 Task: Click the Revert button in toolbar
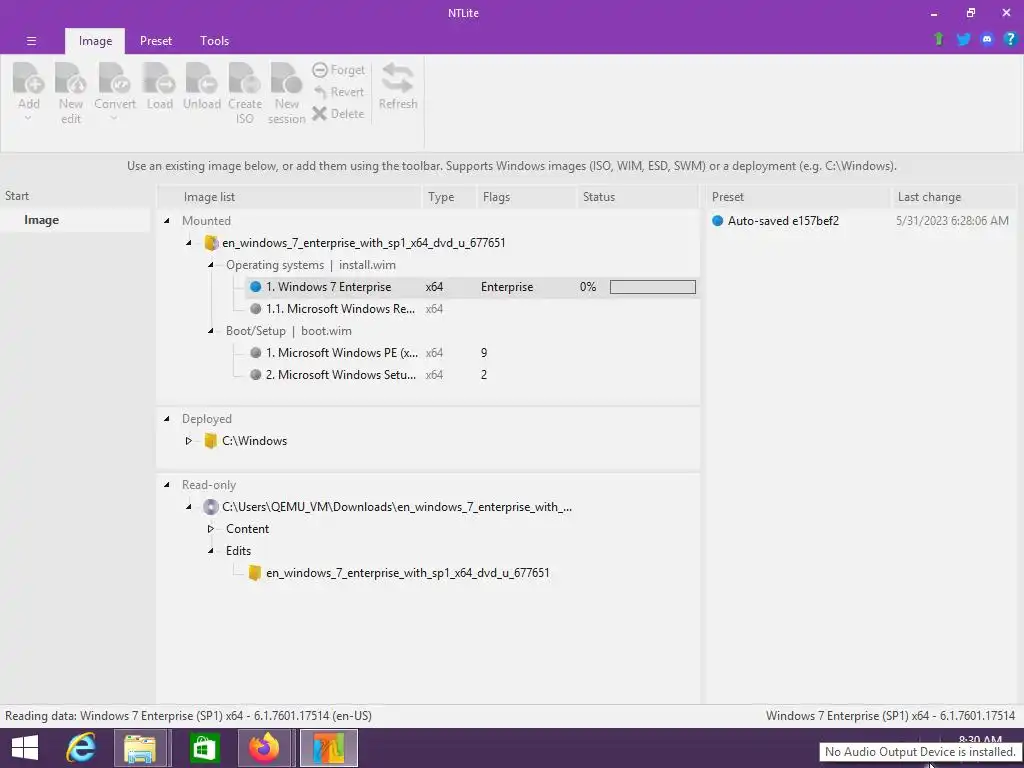[x=338, y=92]
